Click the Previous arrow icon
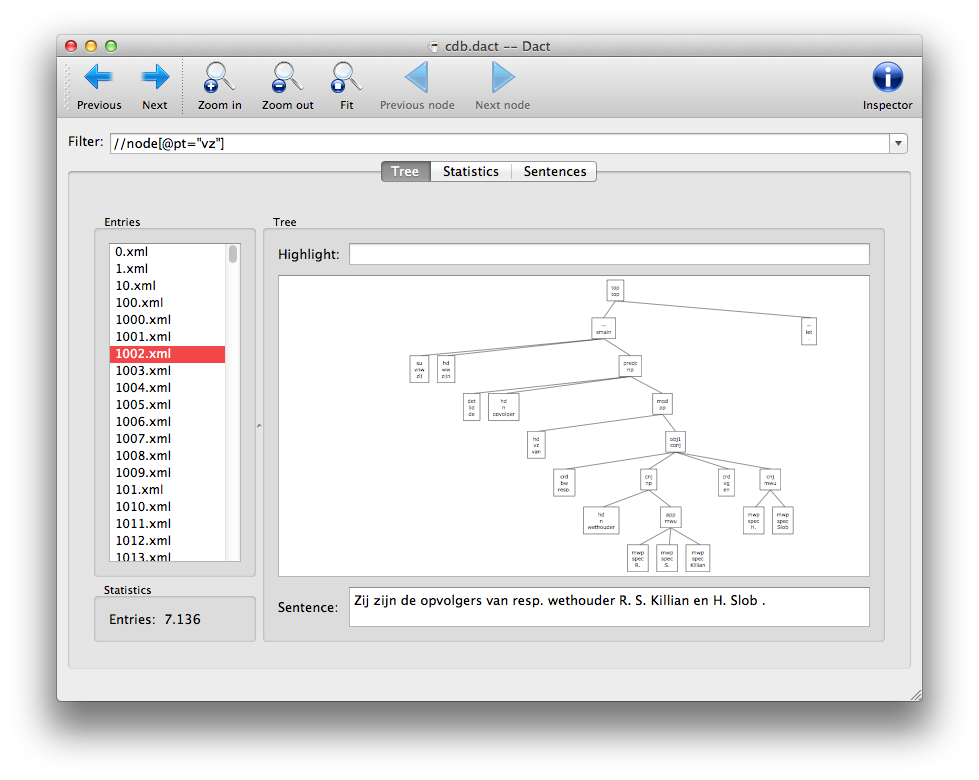 [x=98, y=77]
